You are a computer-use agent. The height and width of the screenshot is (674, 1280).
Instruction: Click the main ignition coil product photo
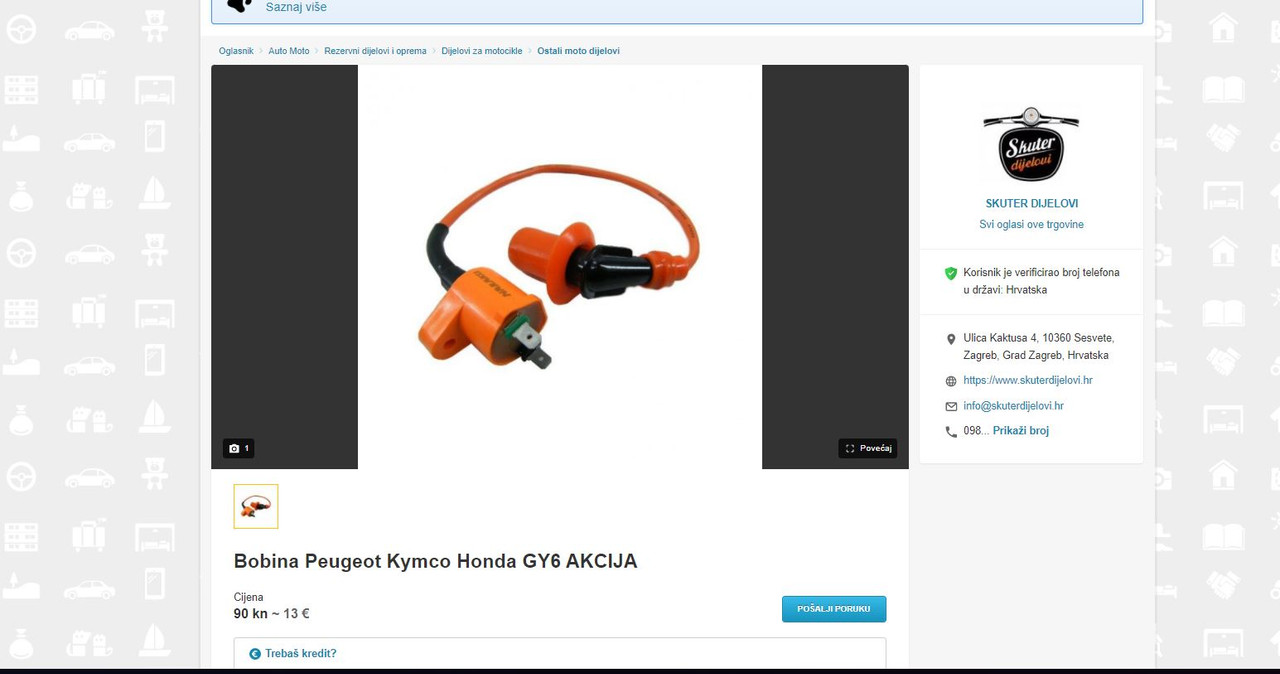(560, 267)
